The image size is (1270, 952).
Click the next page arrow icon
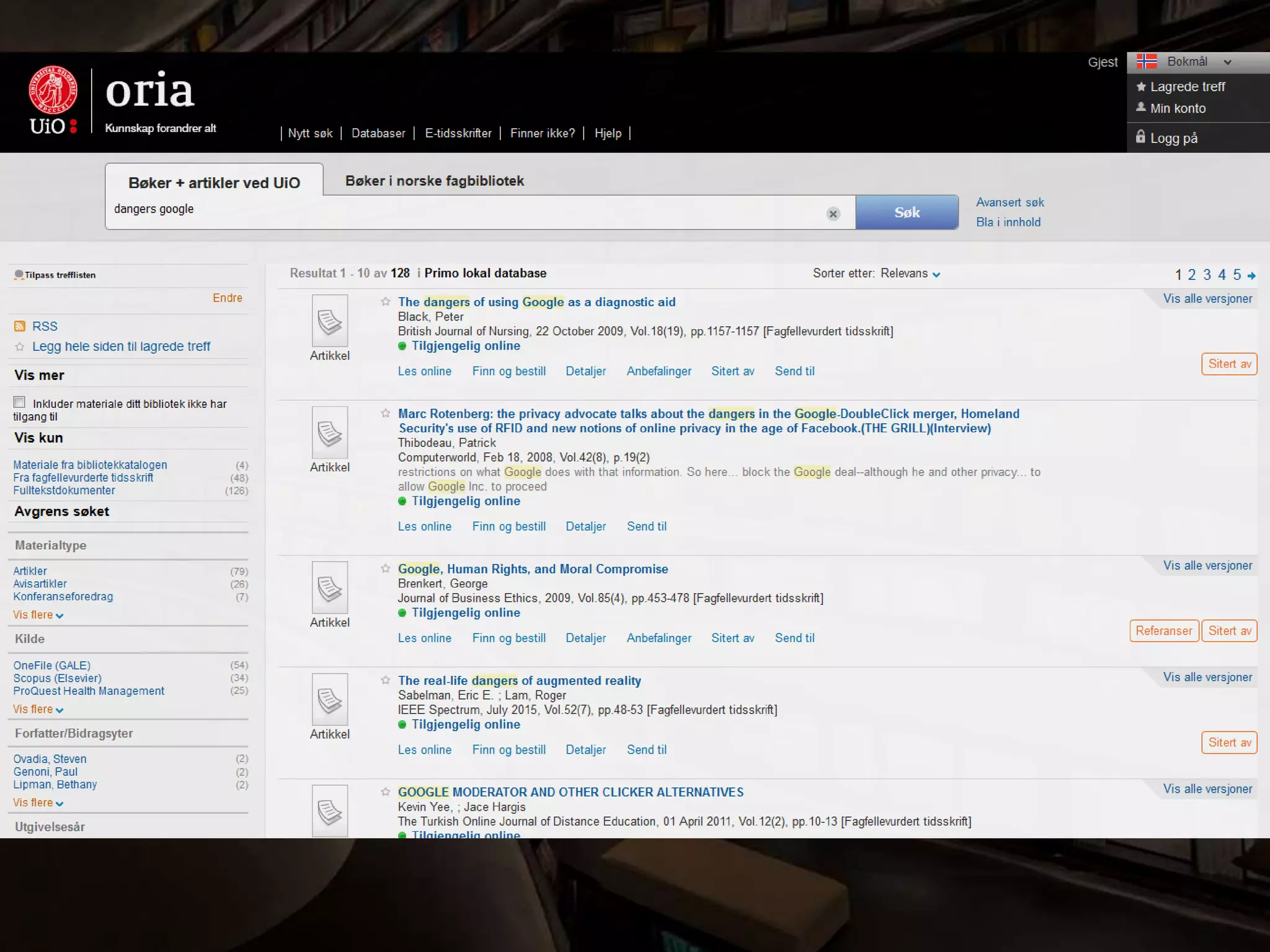coord(1251,276)
